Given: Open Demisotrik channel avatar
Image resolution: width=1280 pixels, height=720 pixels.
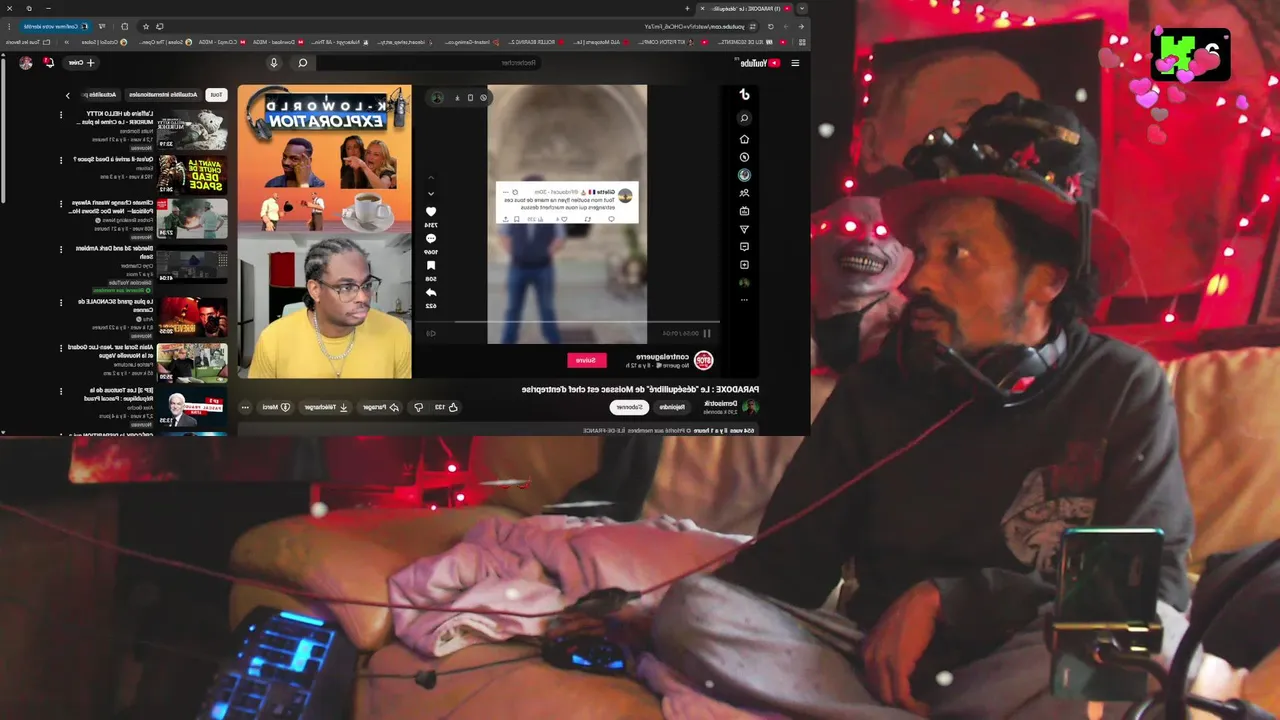Looking at the screenshot, I should pyautogui.click(x=749, y=407).
